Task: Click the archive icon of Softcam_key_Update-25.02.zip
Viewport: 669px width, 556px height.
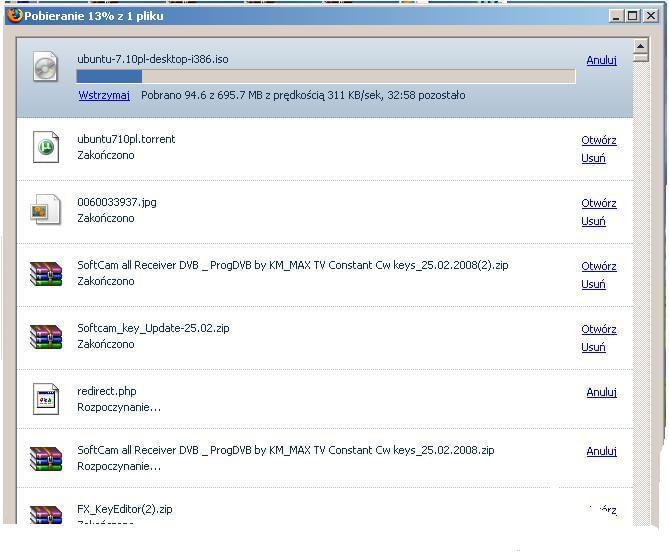Action: [x=46, y=337]
